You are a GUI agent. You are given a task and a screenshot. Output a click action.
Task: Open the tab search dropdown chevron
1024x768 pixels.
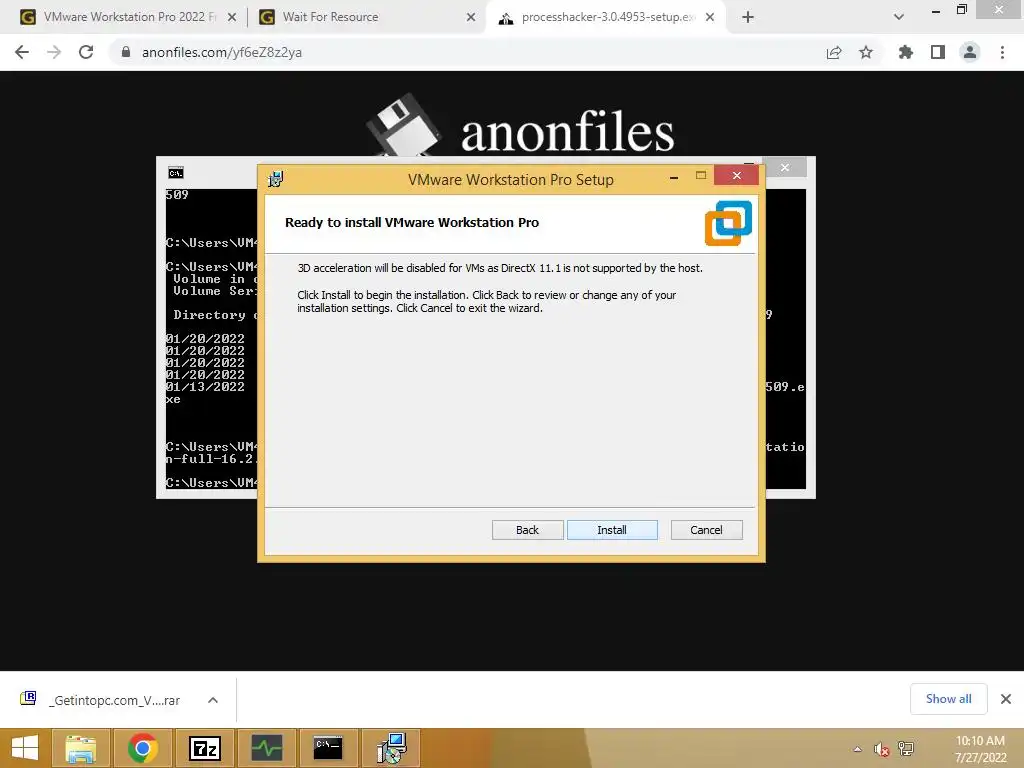click(x=899, y=17)
